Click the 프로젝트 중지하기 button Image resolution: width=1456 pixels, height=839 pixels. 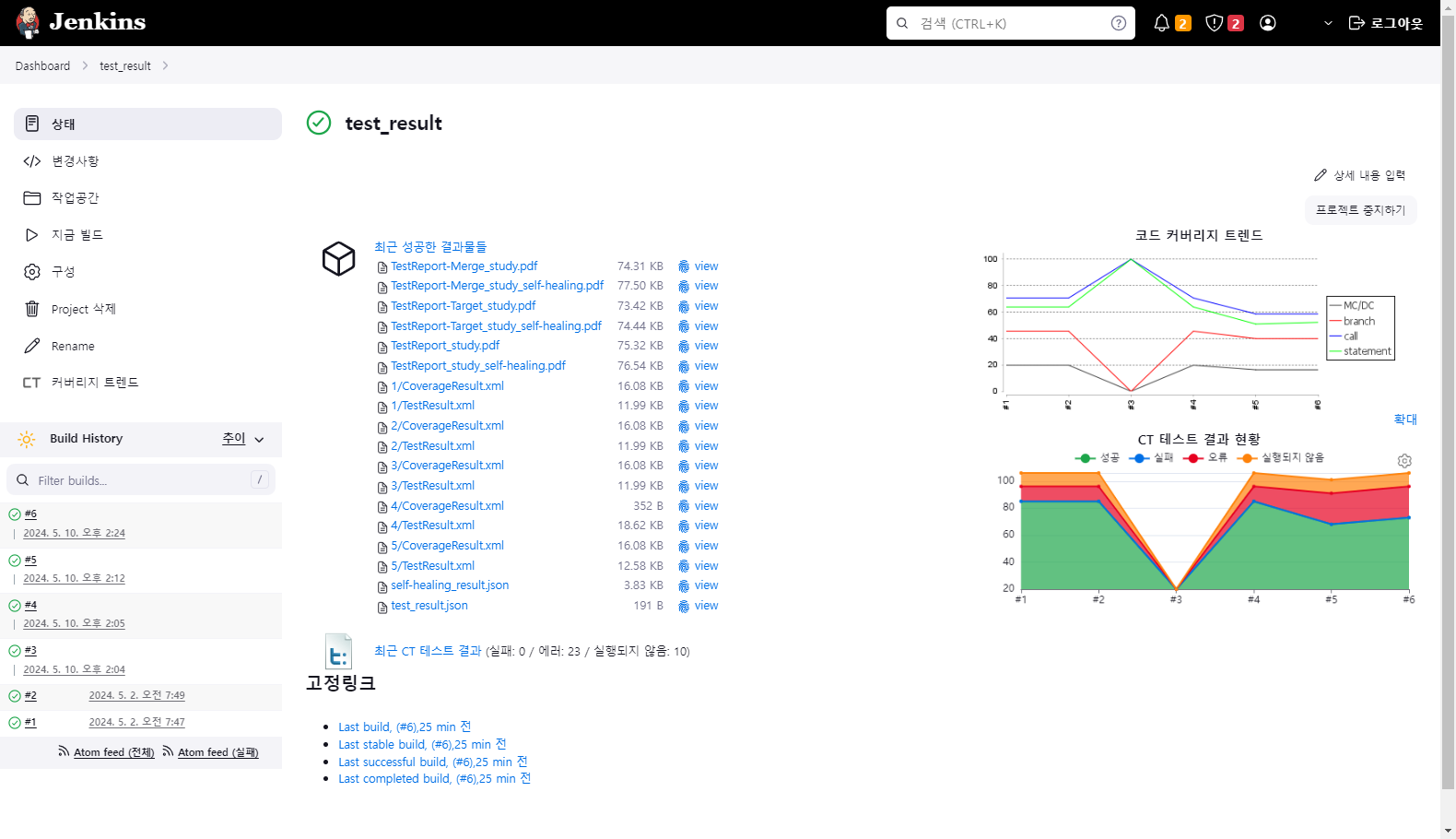pos(1360,210)
